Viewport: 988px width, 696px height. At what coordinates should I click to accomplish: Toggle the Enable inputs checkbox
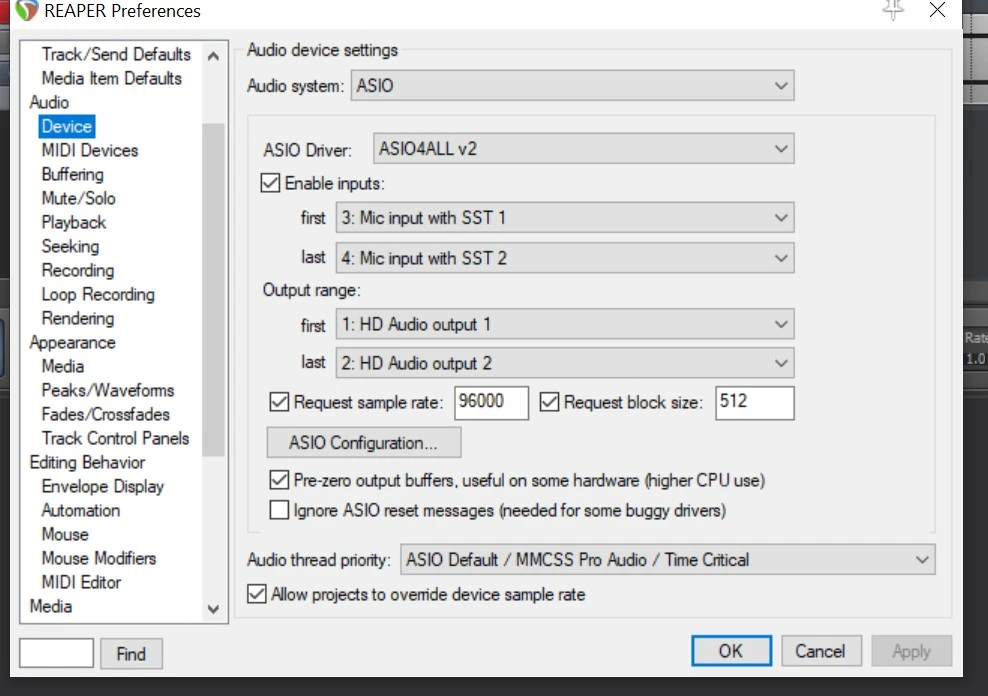pos(270,183)
